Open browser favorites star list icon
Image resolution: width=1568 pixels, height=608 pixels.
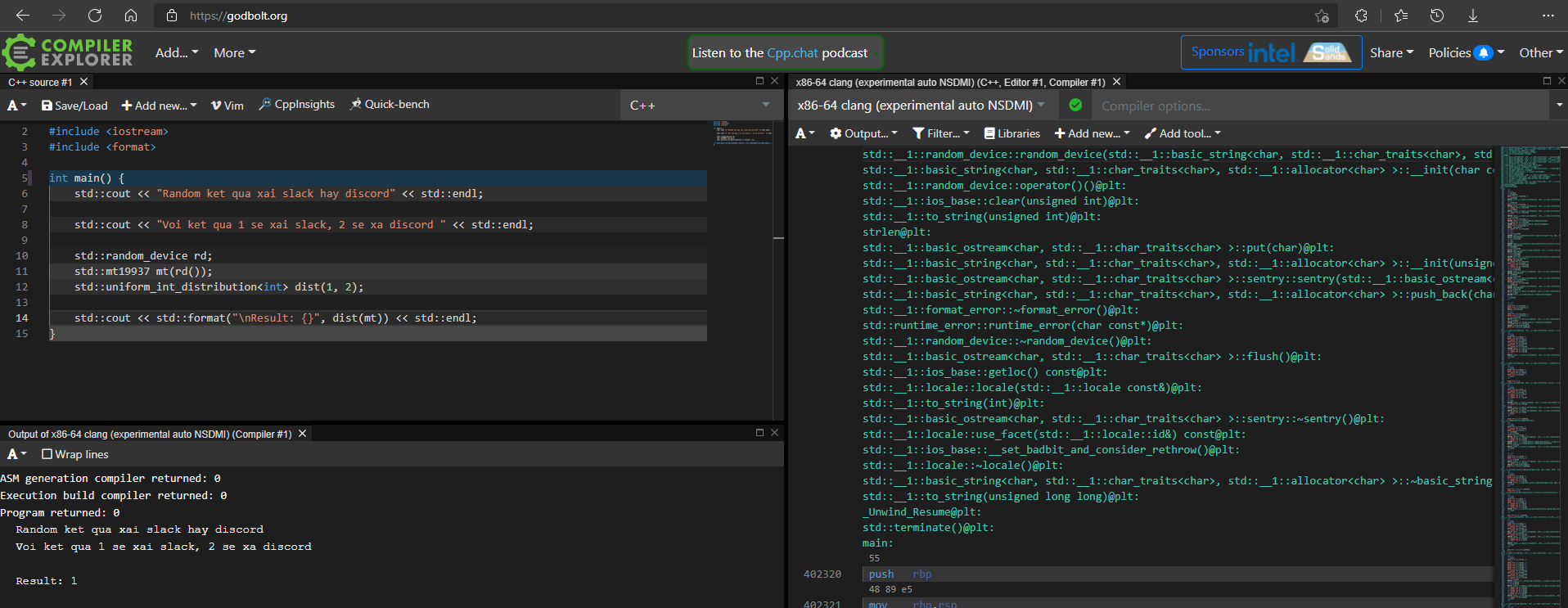click(x=1401, y=16)
